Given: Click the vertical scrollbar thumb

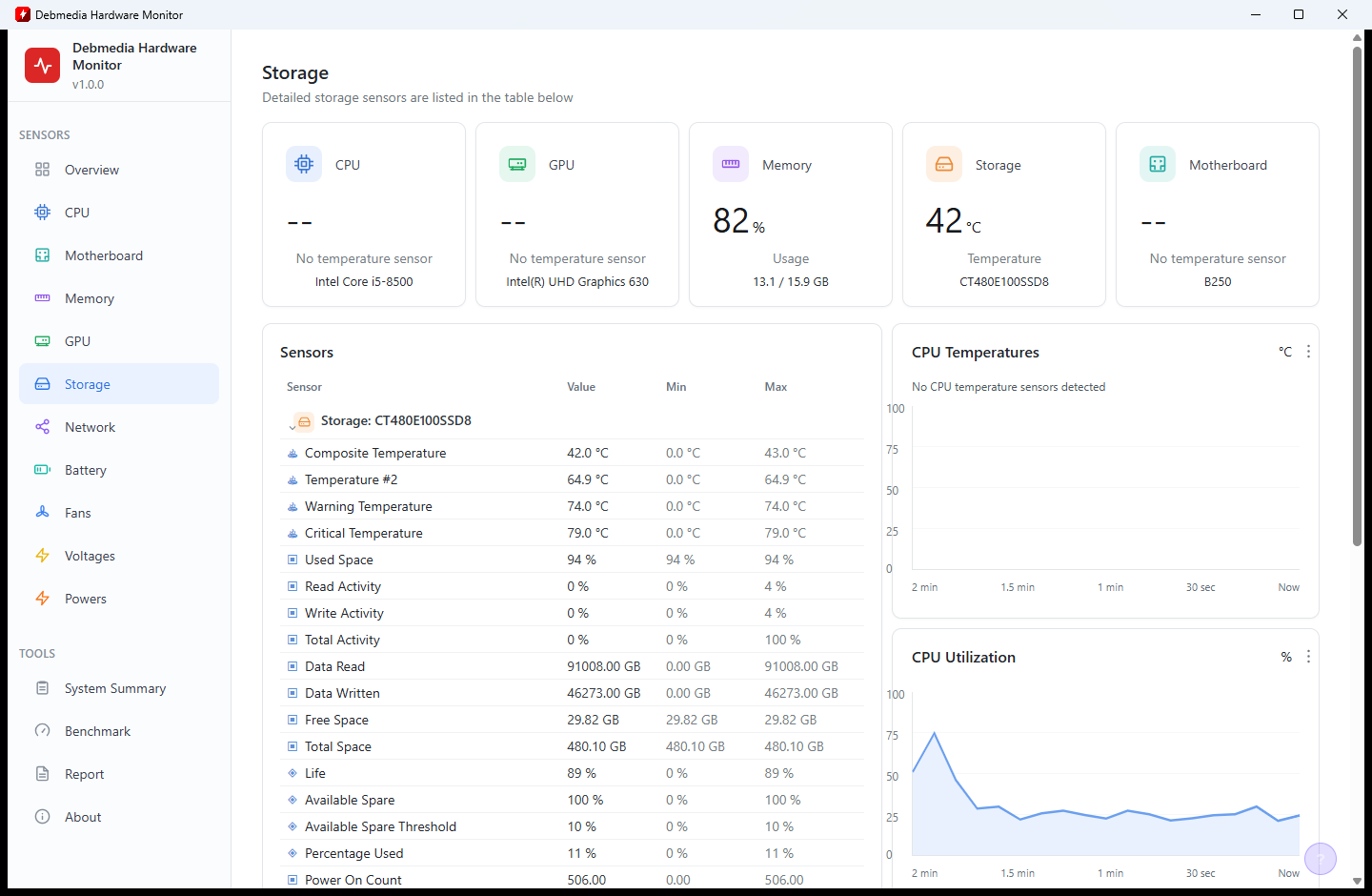Looking at the screenshot, I should [x=1357, y=295].
